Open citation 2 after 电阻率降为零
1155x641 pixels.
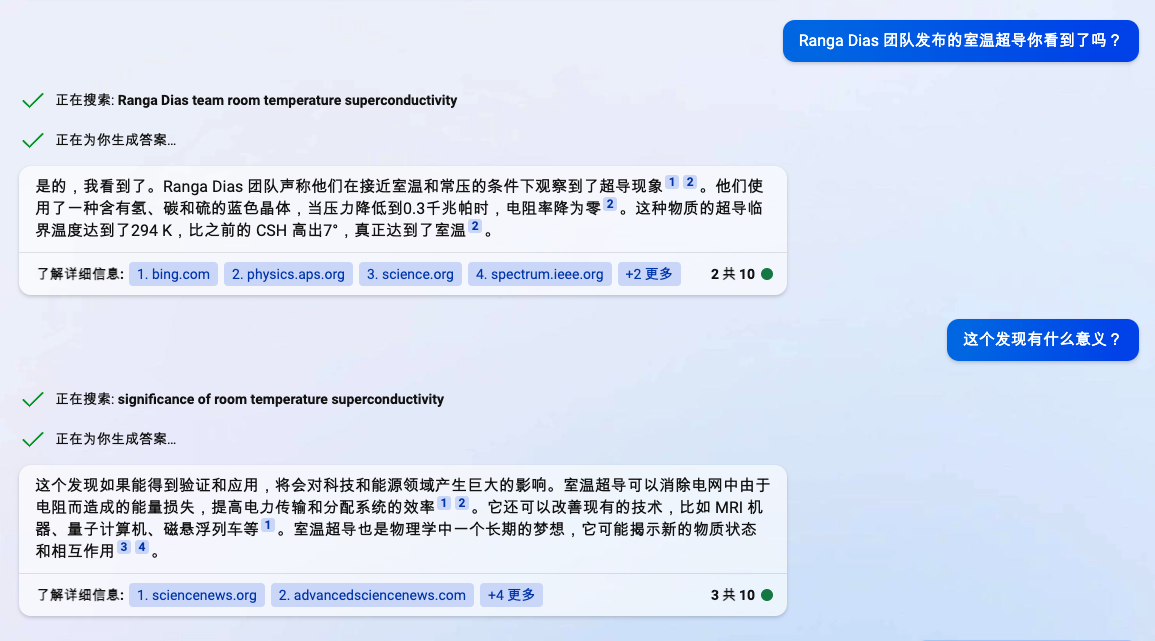(610, 204)
